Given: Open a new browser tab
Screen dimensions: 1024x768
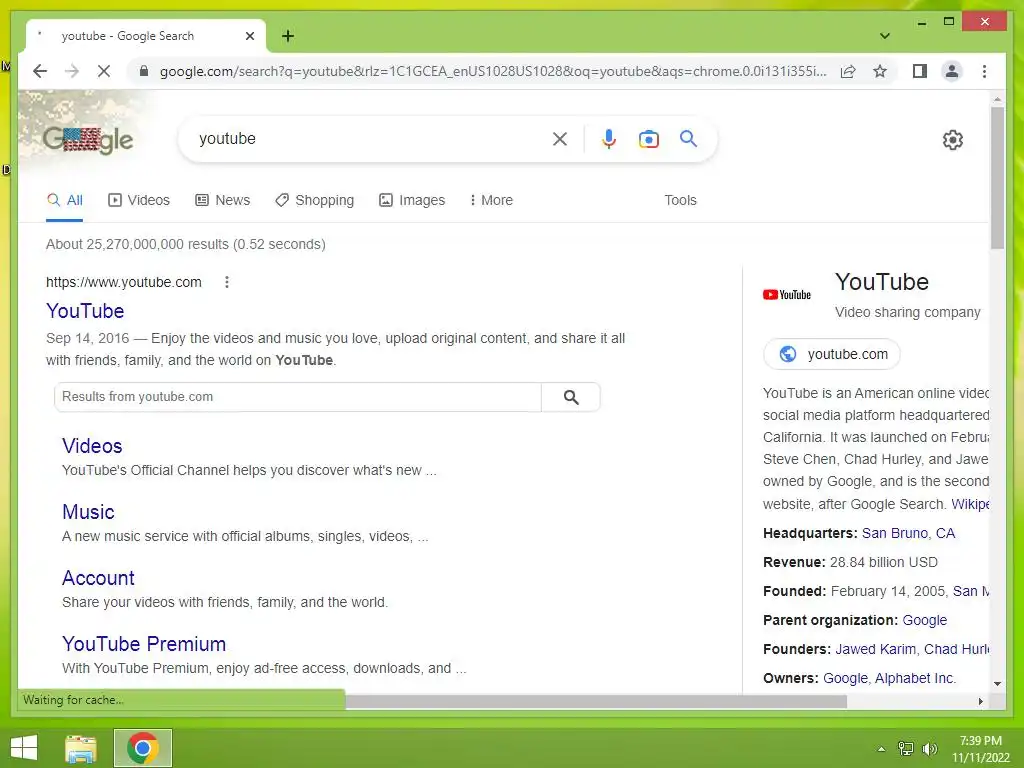Looking at the screenshot, I should [287, 36].
